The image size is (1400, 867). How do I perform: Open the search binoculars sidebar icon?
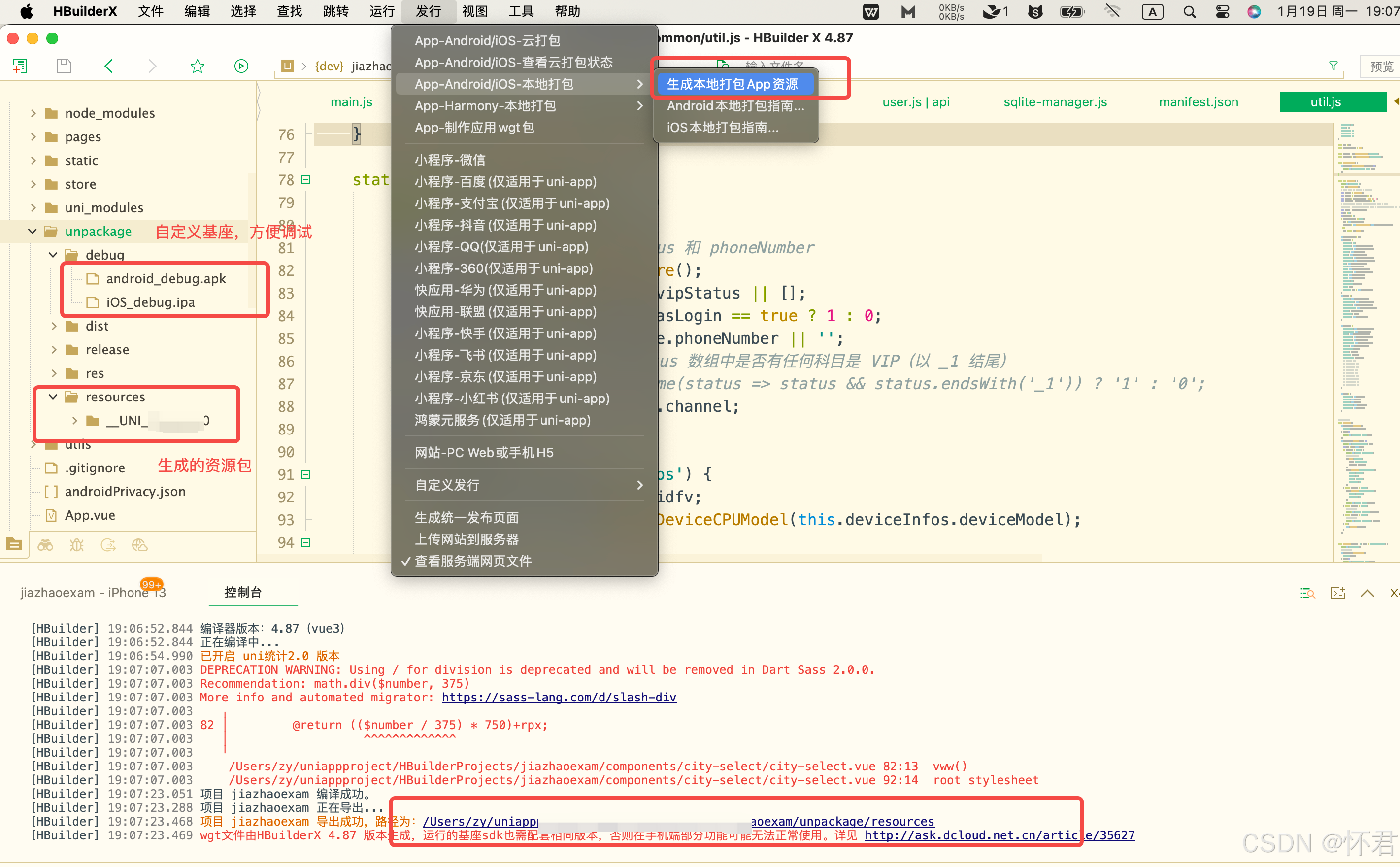pos(45,545)
